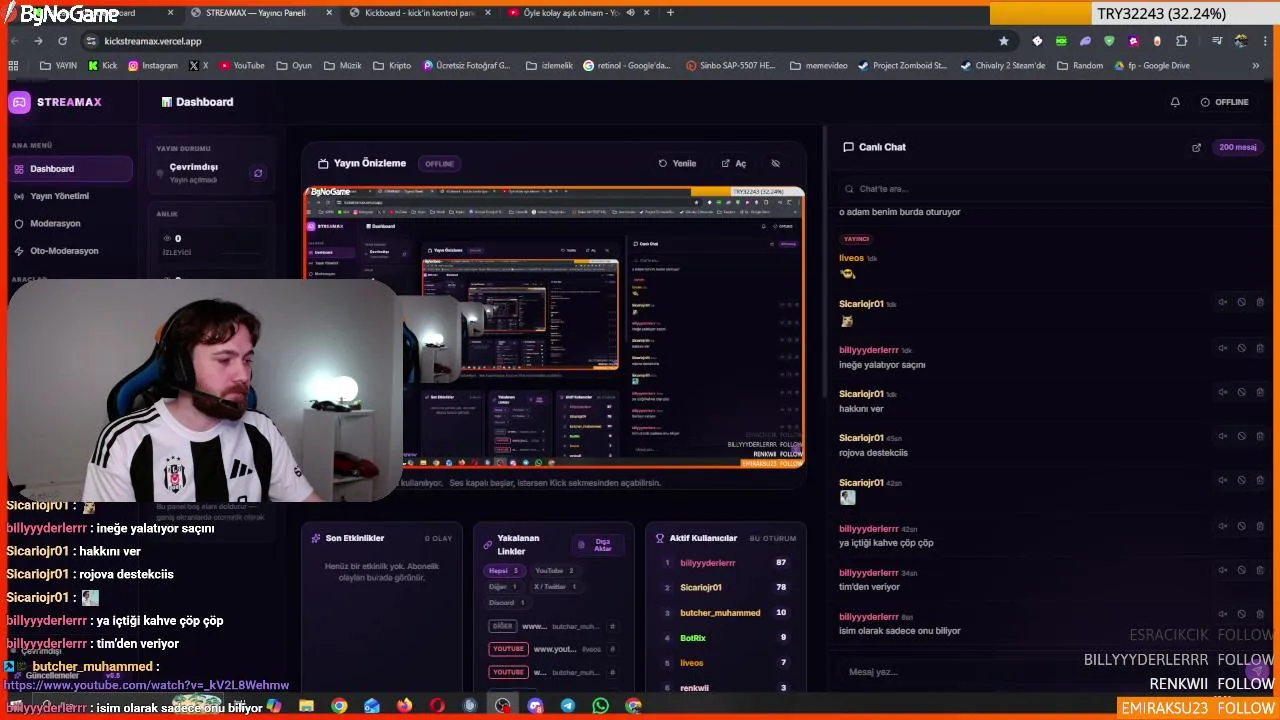
Task: Mute user on 'rojova destekciis' message
Action: pyautogui.click(x=1222, y=436)
